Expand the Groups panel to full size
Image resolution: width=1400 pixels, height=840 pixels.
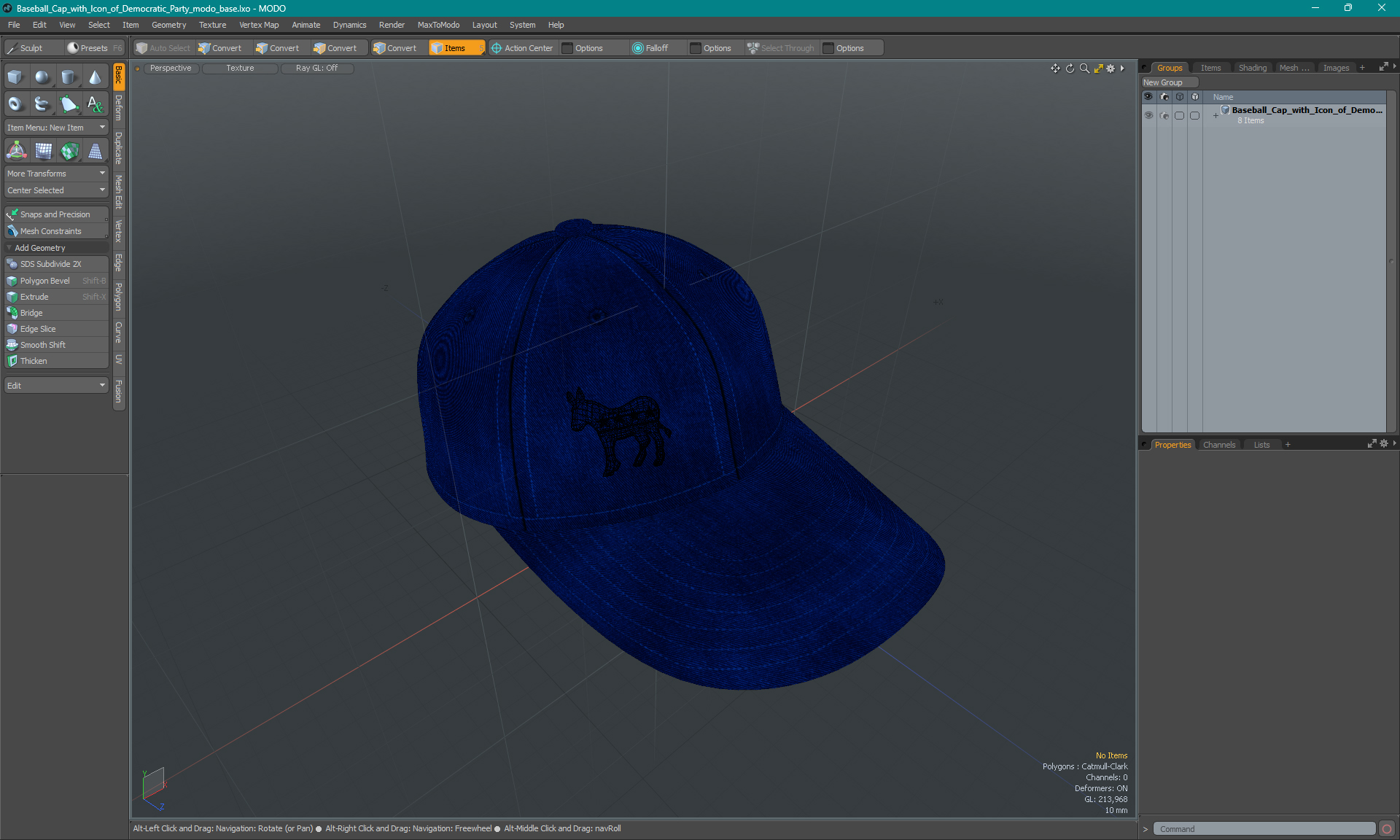click(x=1383, y=66)
